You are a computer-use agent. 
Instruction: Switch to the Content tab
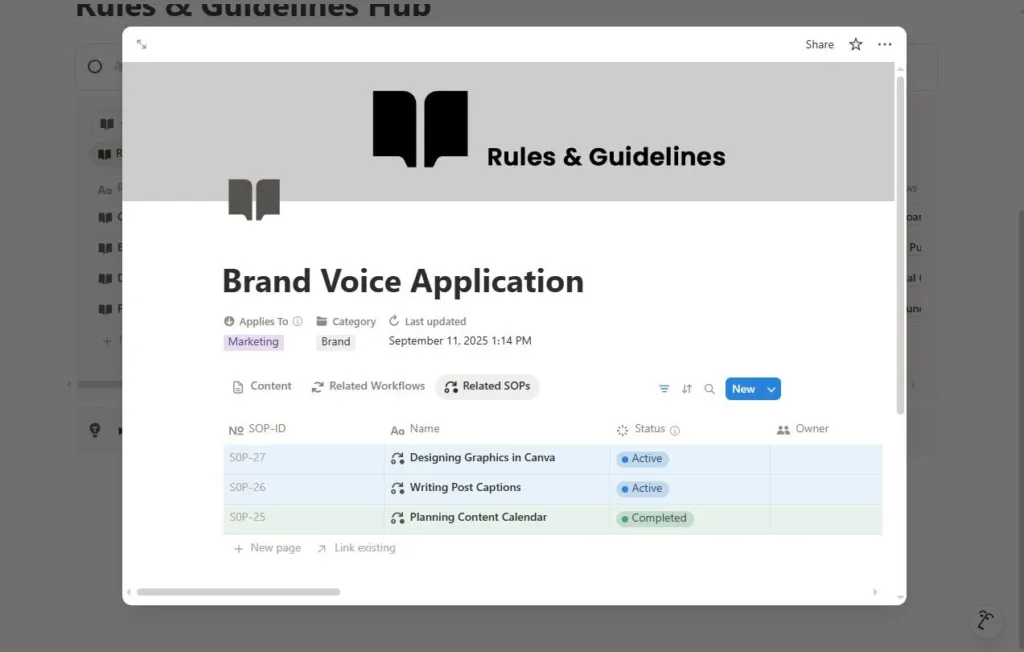[x=262, y=386]
